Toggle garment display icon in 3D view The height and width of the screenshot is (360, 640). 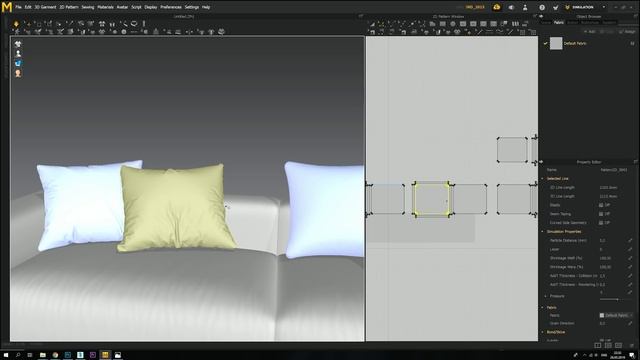click(18, 44)
